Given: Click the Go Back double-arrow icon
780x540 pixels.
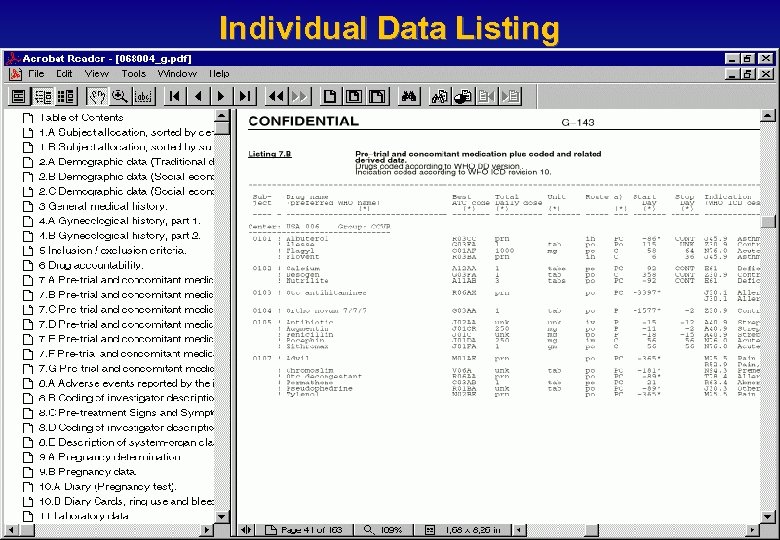Looking at the screenshot, I should tap(277, 96).
